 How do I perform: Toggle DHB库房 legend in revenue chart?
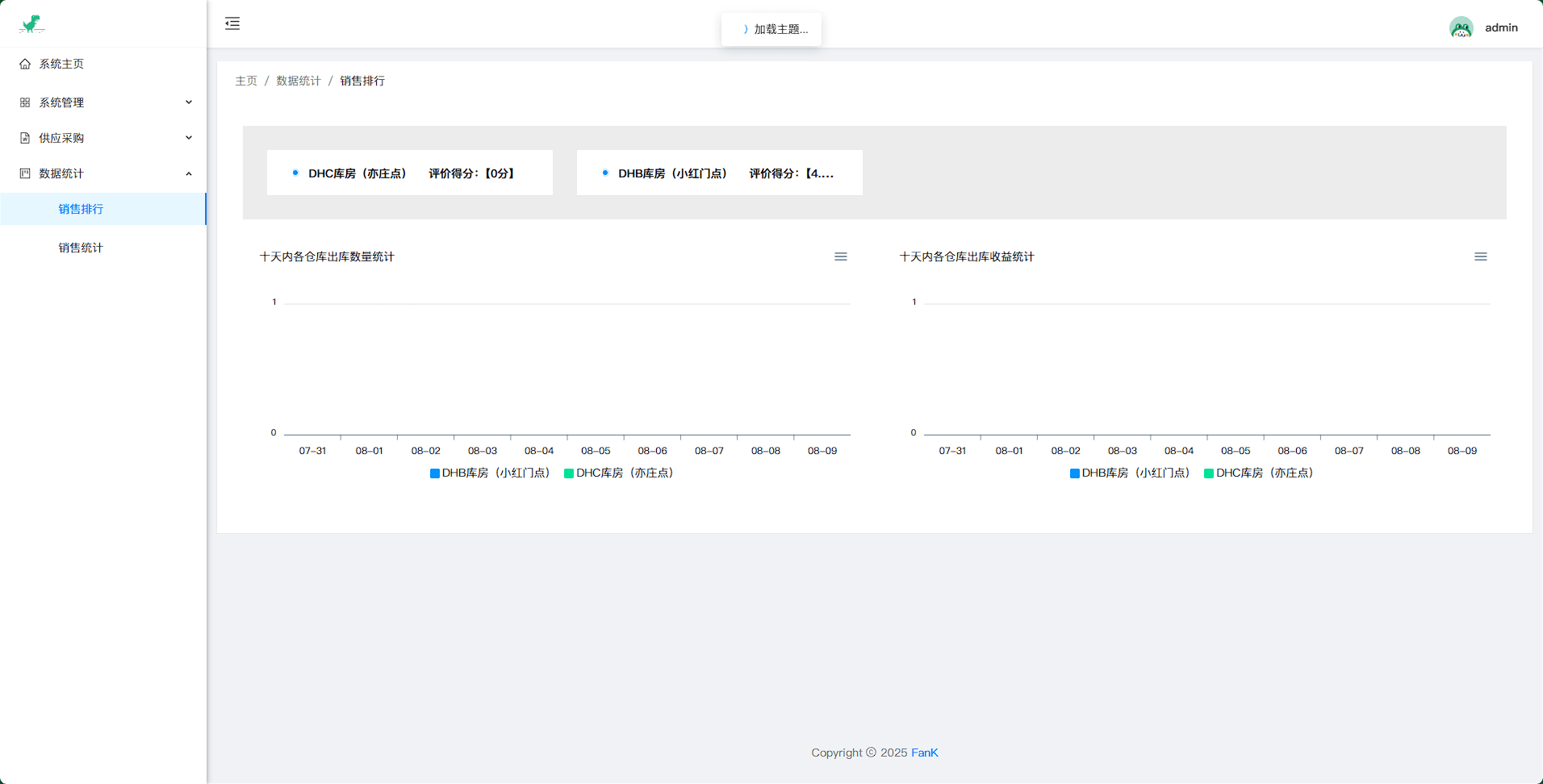point(1131,473)
